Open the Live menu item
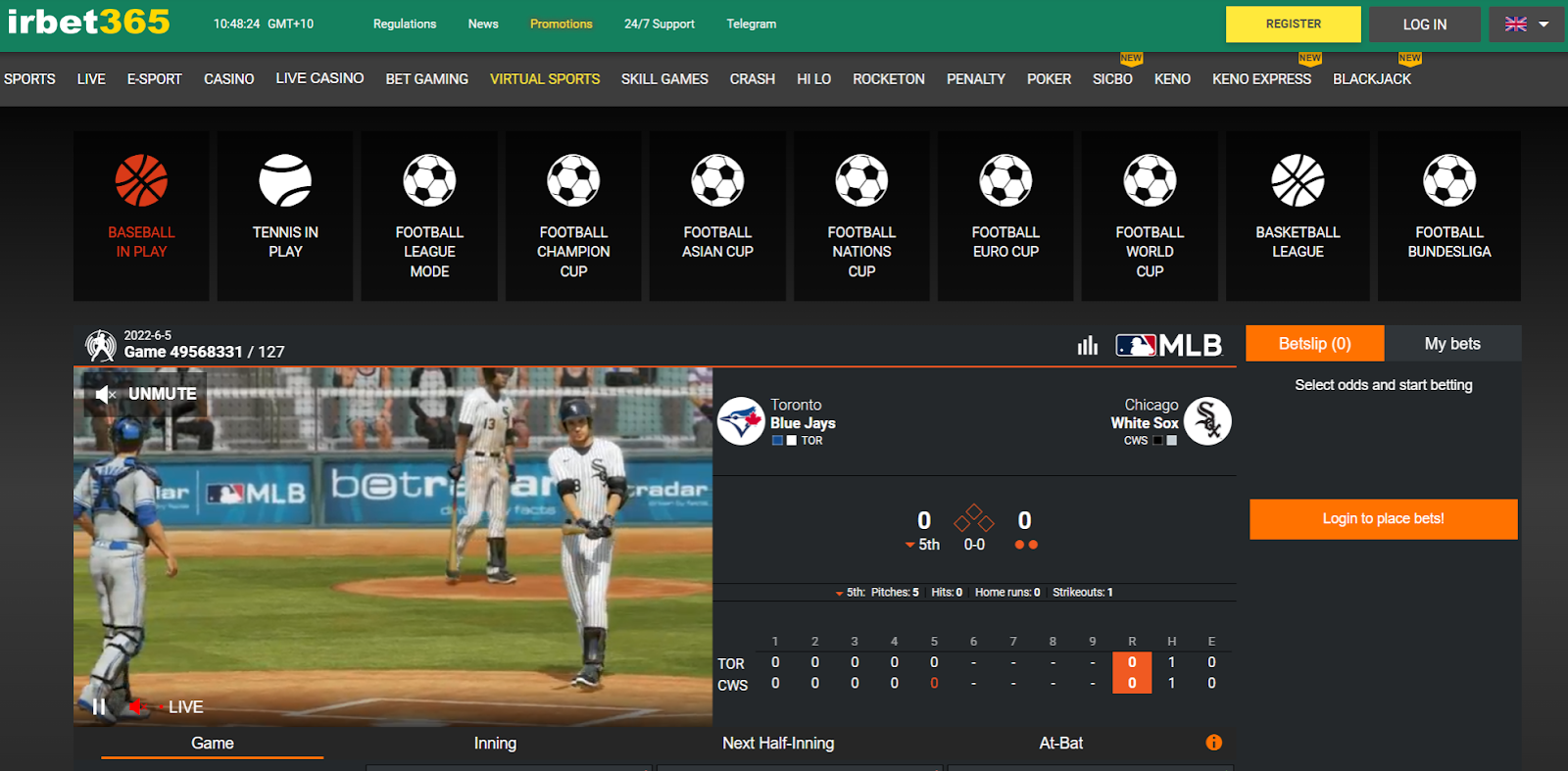 (x=91, y=78)
